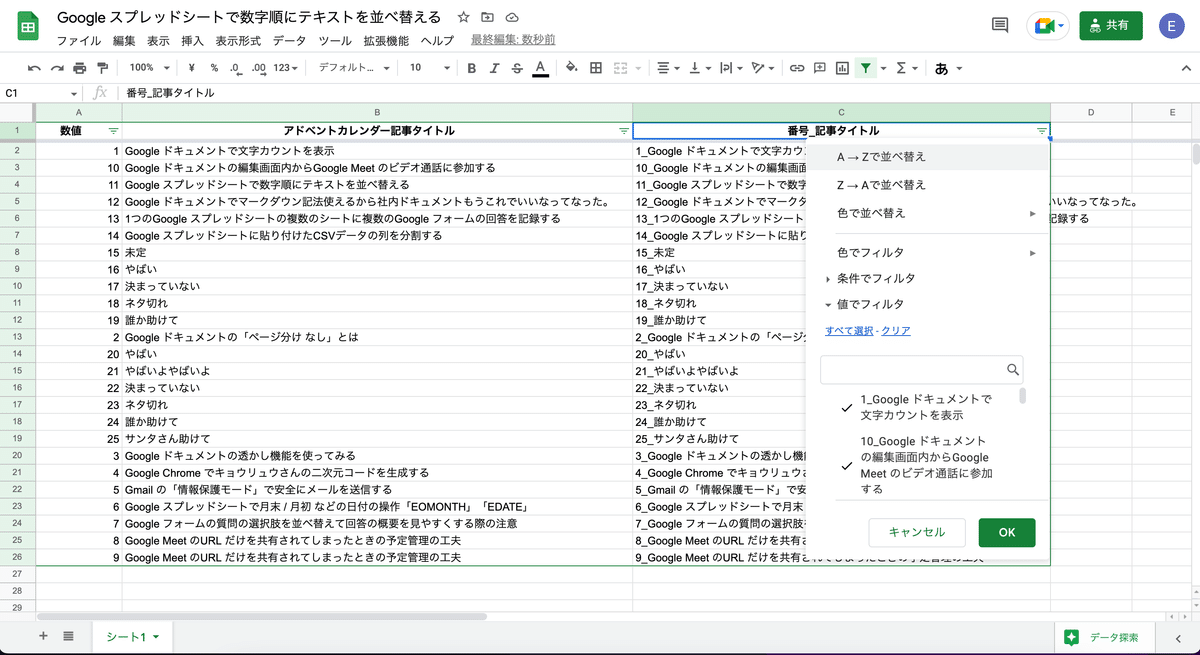The height and width of the screenshot is (655, 1200).
Task: Open the fill color paint bucket
Action: coord(572,68)
